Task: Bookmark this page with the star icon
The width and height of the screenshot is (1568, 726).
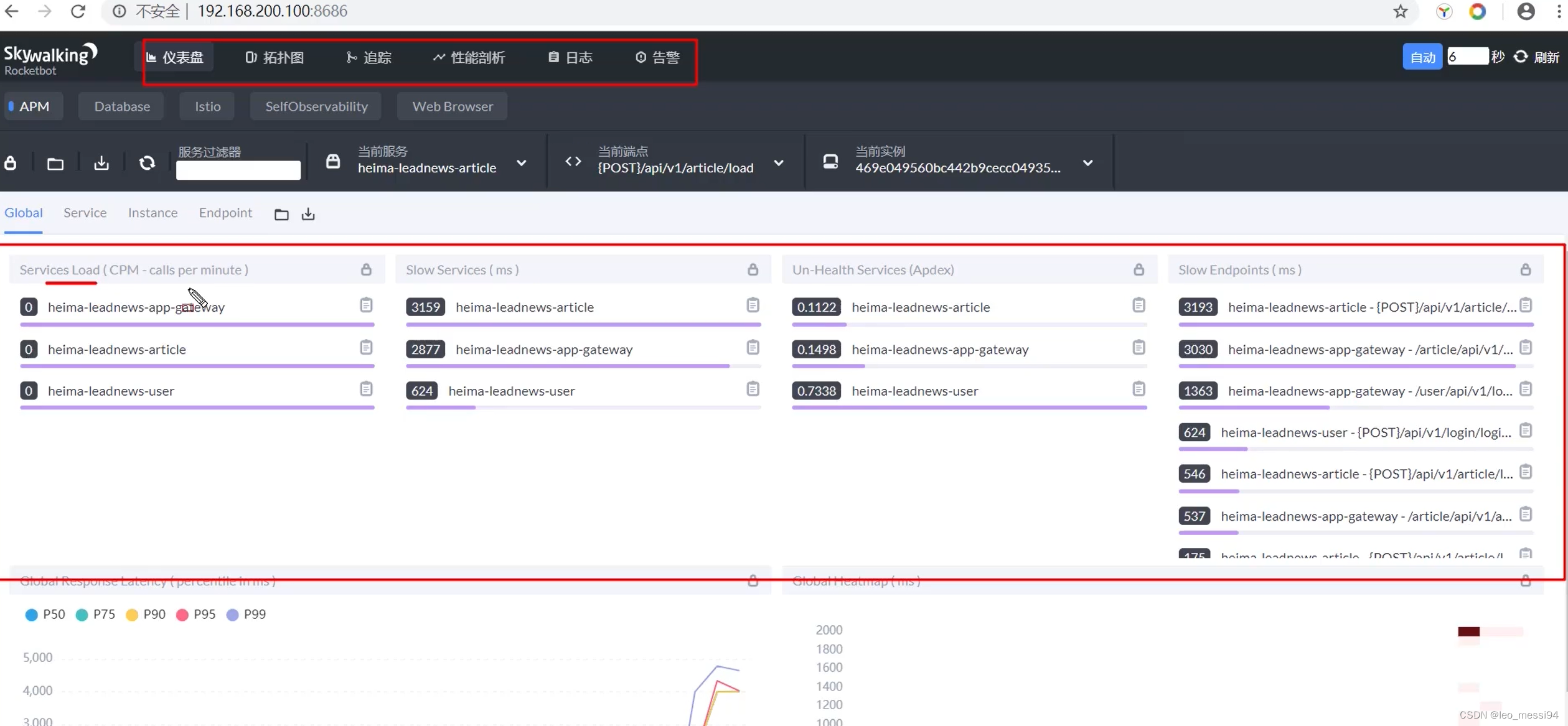Action: (x=1401, y=11)
